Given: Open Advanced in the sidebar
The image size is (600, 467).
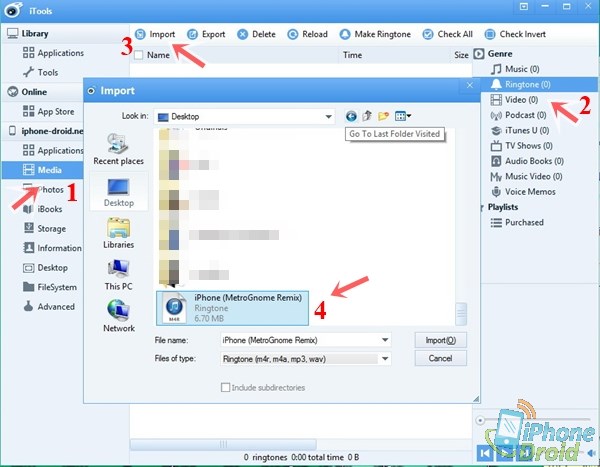Looking at the screenshot, I should click(49, 307).
